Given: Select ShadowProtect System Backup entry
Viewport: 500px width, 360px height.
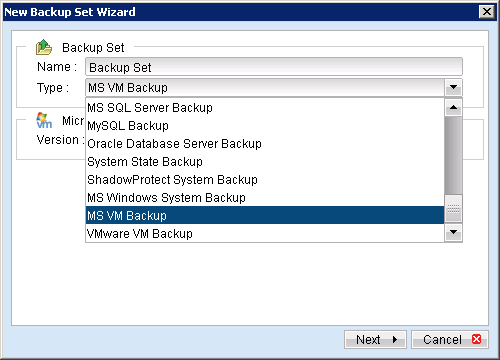Looking at the screenshot, I should click(x=265, y=180).
